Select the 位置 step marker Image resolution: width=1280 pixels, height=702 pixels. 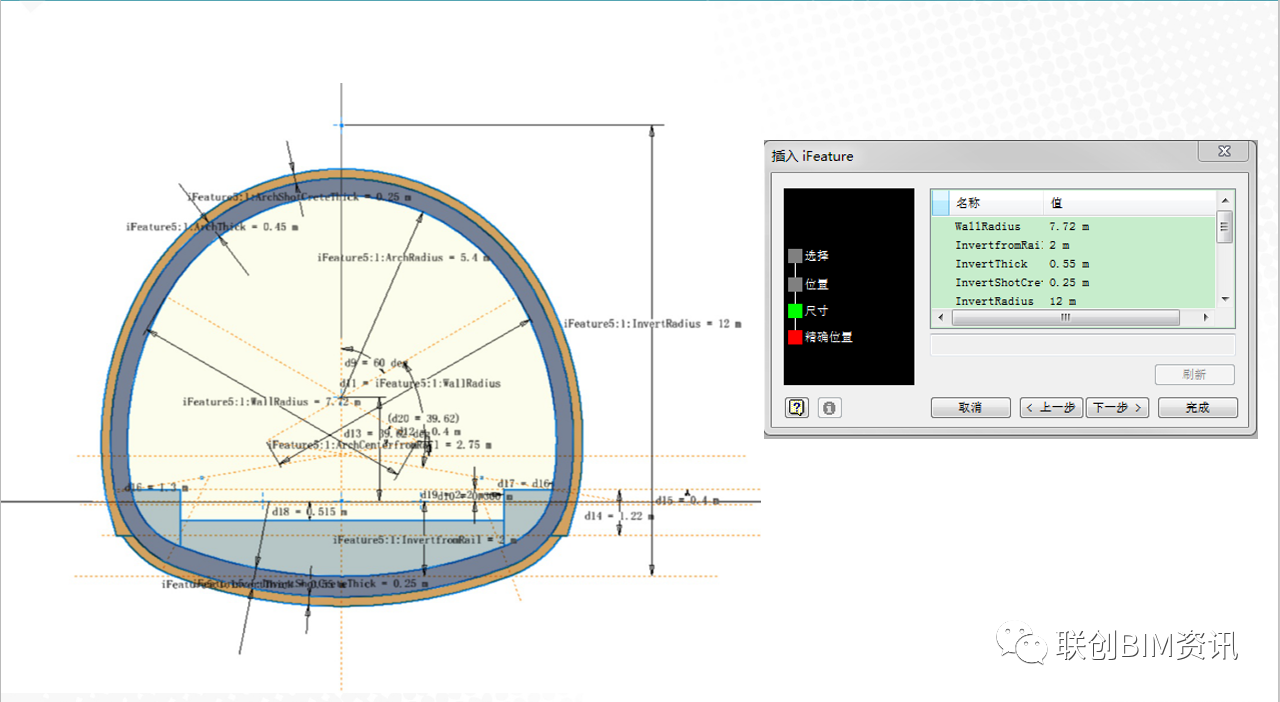point(795,284)
